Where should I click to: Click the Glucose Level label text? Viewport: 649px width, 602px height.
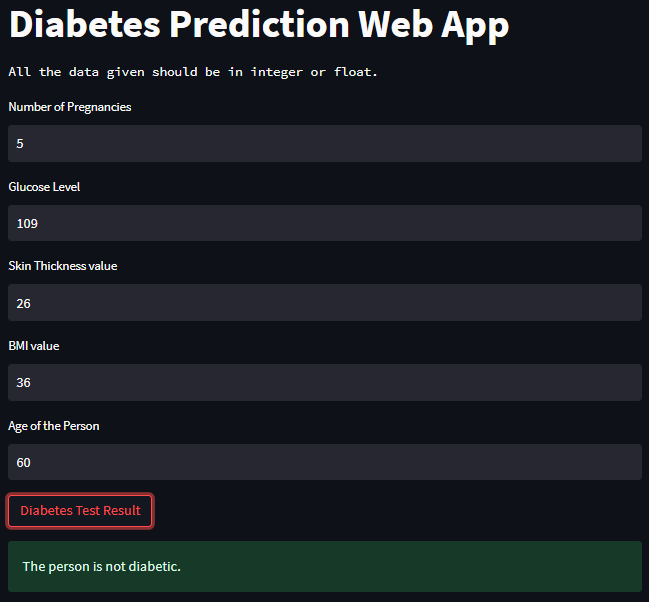click(44, 187)
